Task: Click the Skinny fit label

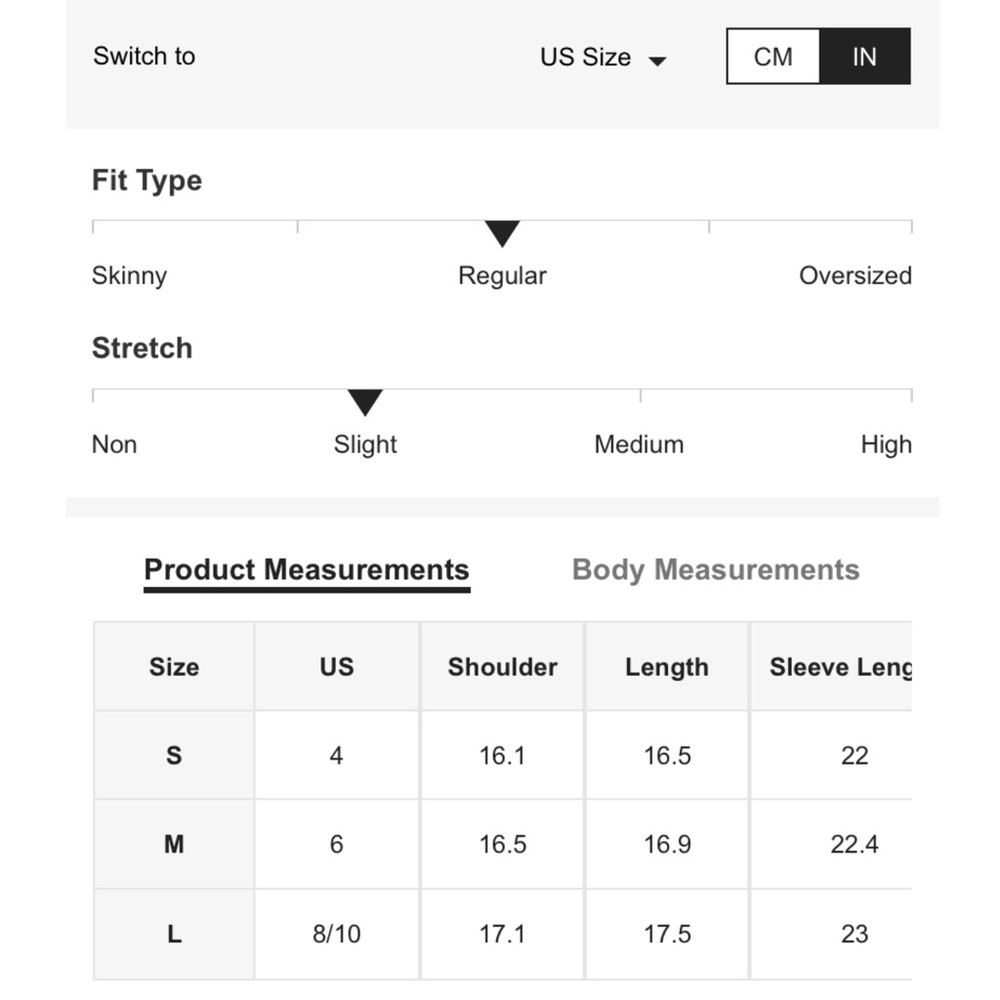Action: click(129, 276)
